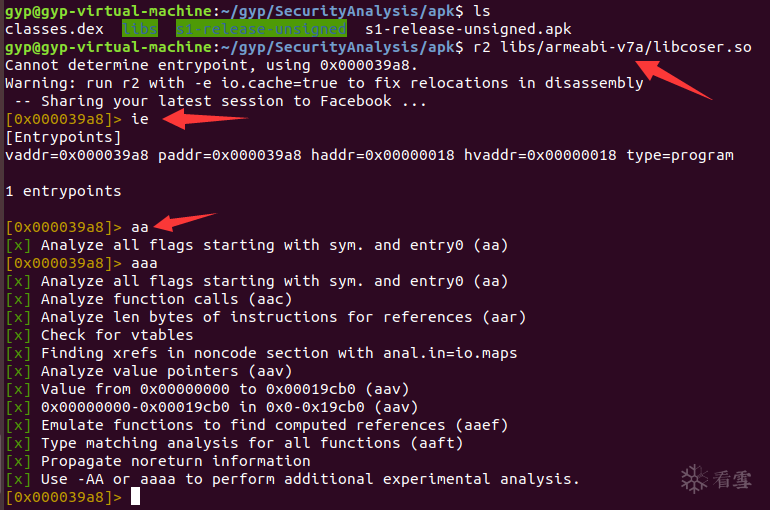Click the "Sharing your latest session to Facebook" message
Screen dimensions: 770x510
[x=221, y=101]
